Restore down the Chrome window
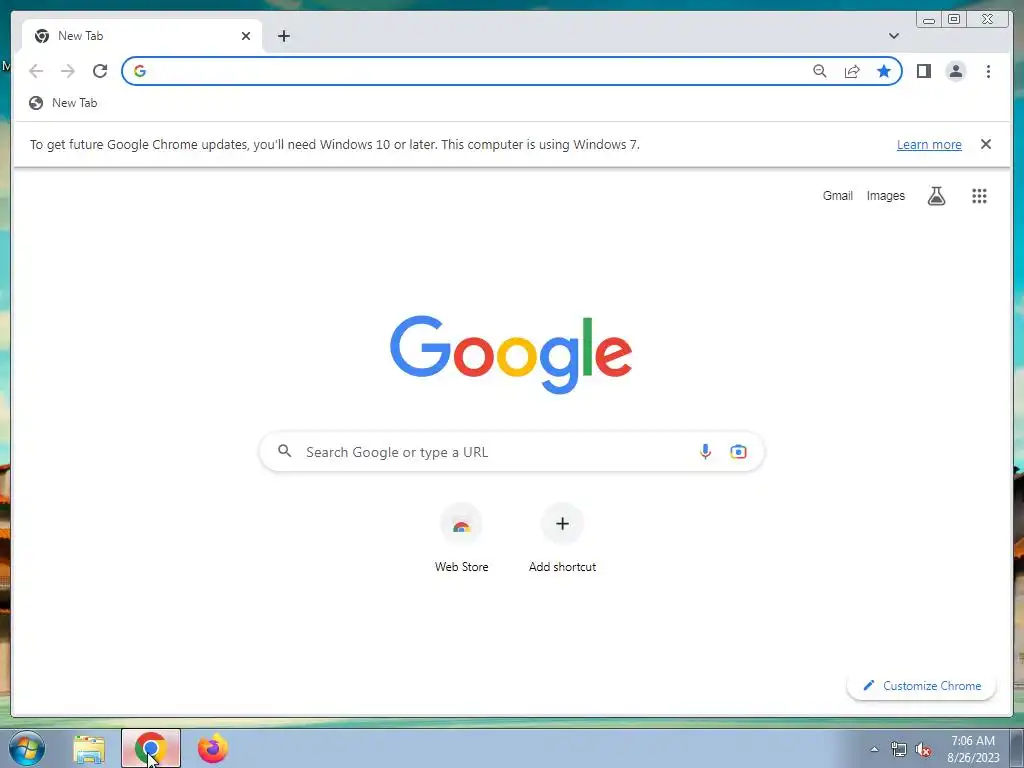Viewport: 1024px width, 768px height. click(x=953, y=20)
